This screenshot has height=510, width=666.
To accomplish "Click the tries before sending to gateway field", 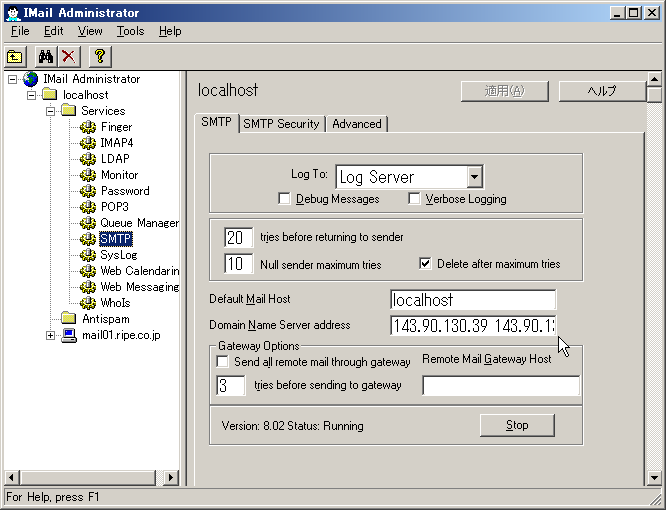I will [x=231, y=385].
